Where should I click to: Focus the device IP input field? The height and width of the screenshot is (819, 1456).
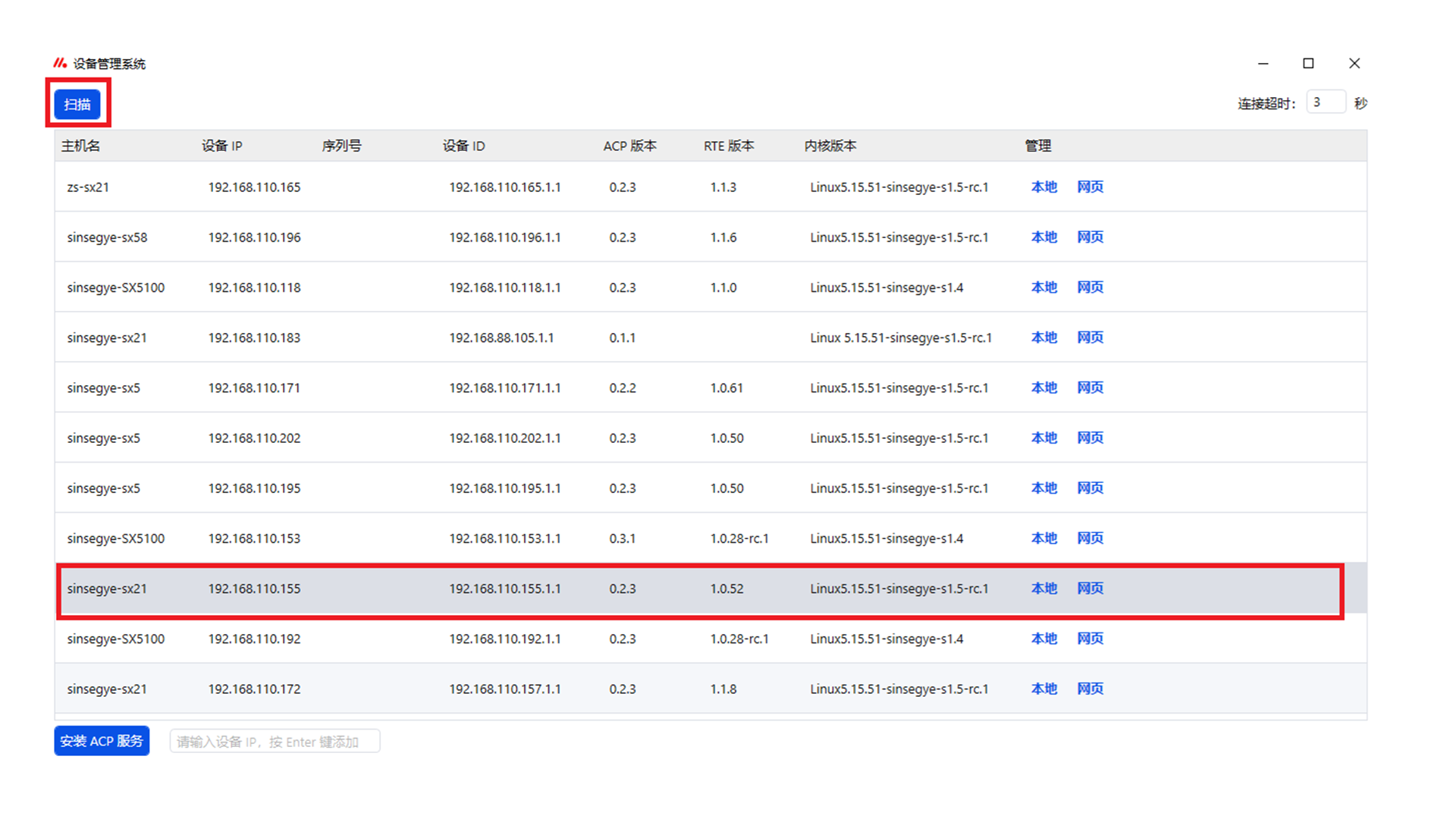pos(274,742)
